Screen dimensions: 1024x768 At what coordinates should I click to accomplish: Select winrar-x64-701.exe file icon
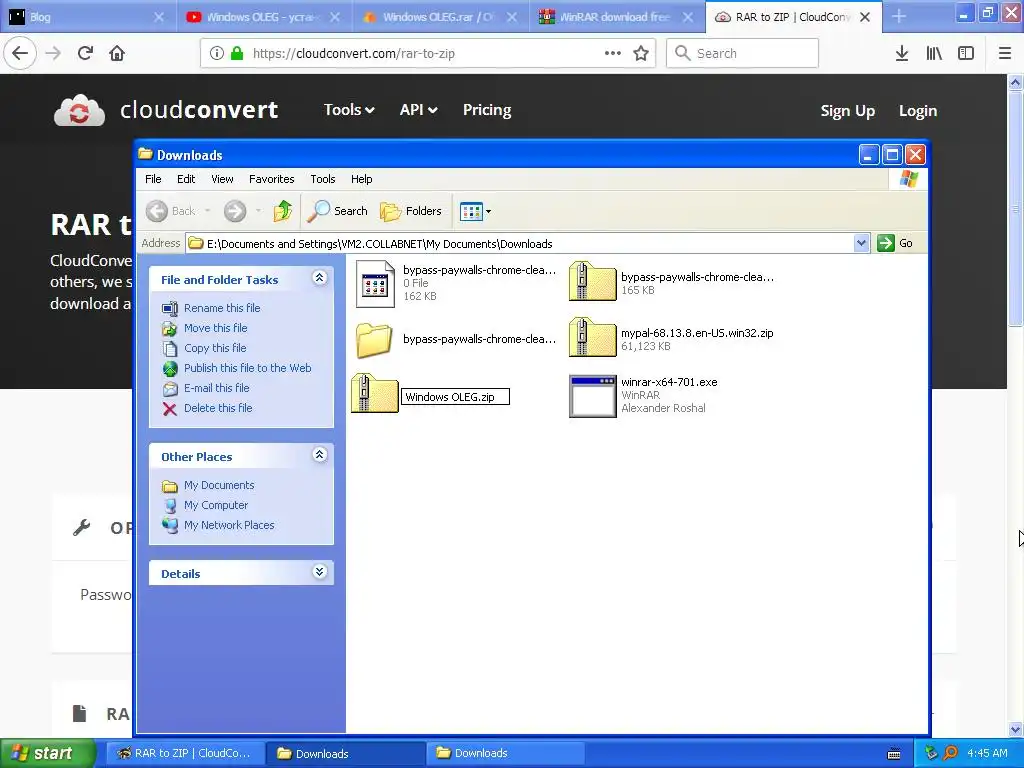(x=592, y=396)
